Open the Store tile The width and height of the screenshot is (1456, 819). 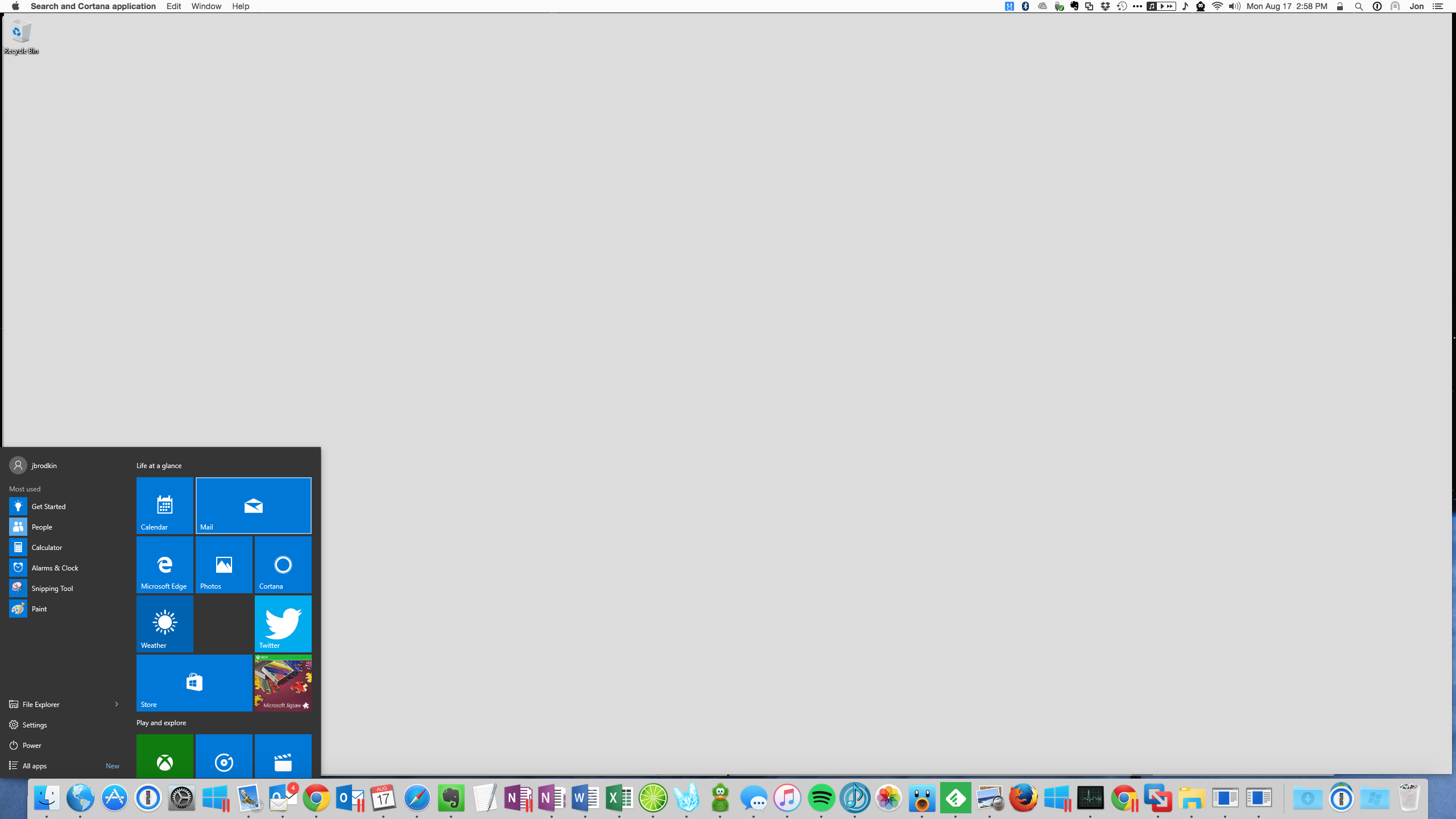pos(194,683)
